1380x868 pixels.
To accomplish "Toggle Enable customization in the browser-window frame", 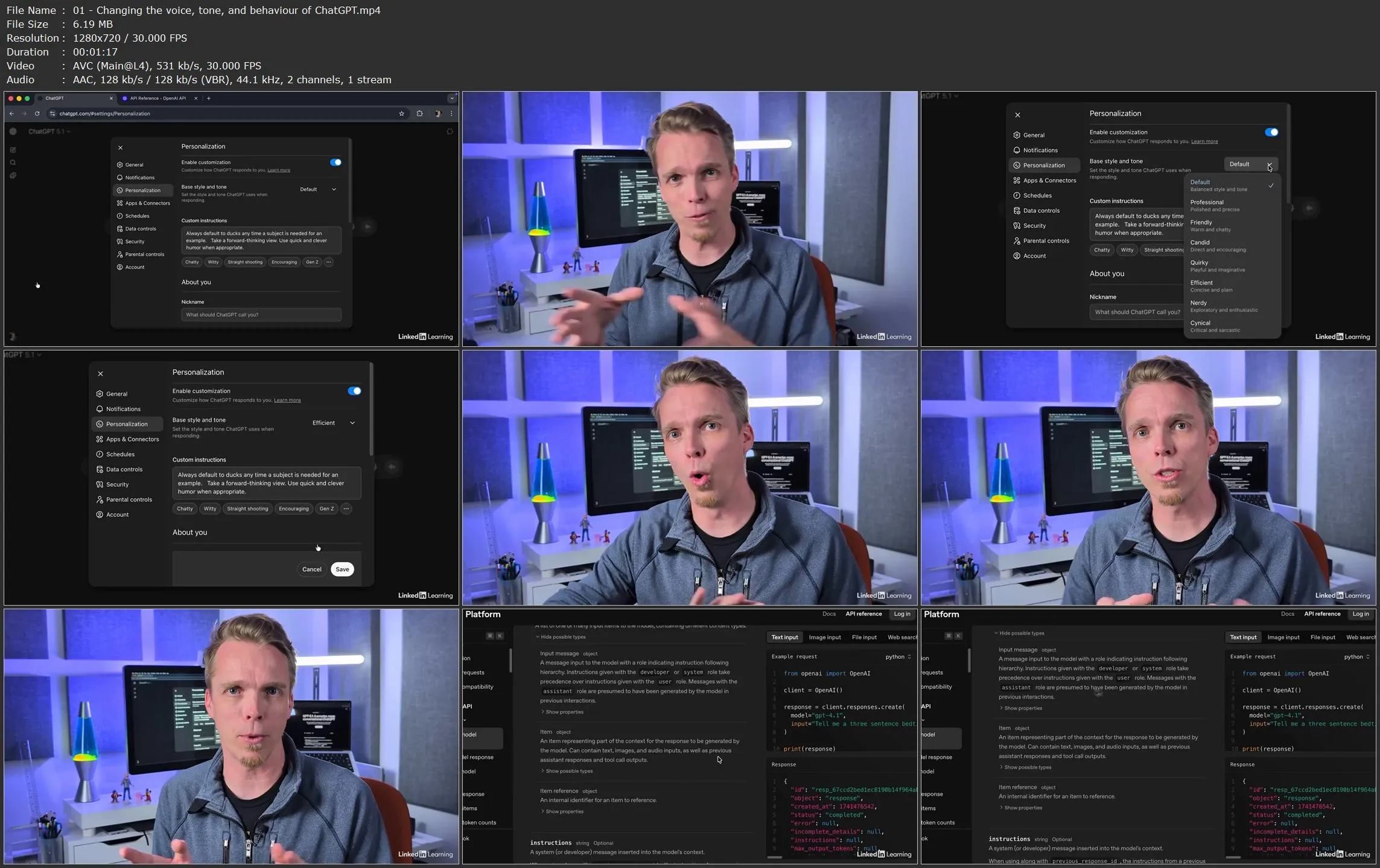I will [x=335, y=162].
